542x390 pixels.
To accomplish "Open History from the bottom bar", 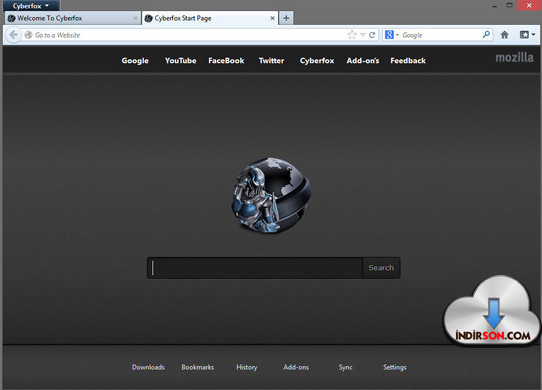I will [x=246, y=368].
